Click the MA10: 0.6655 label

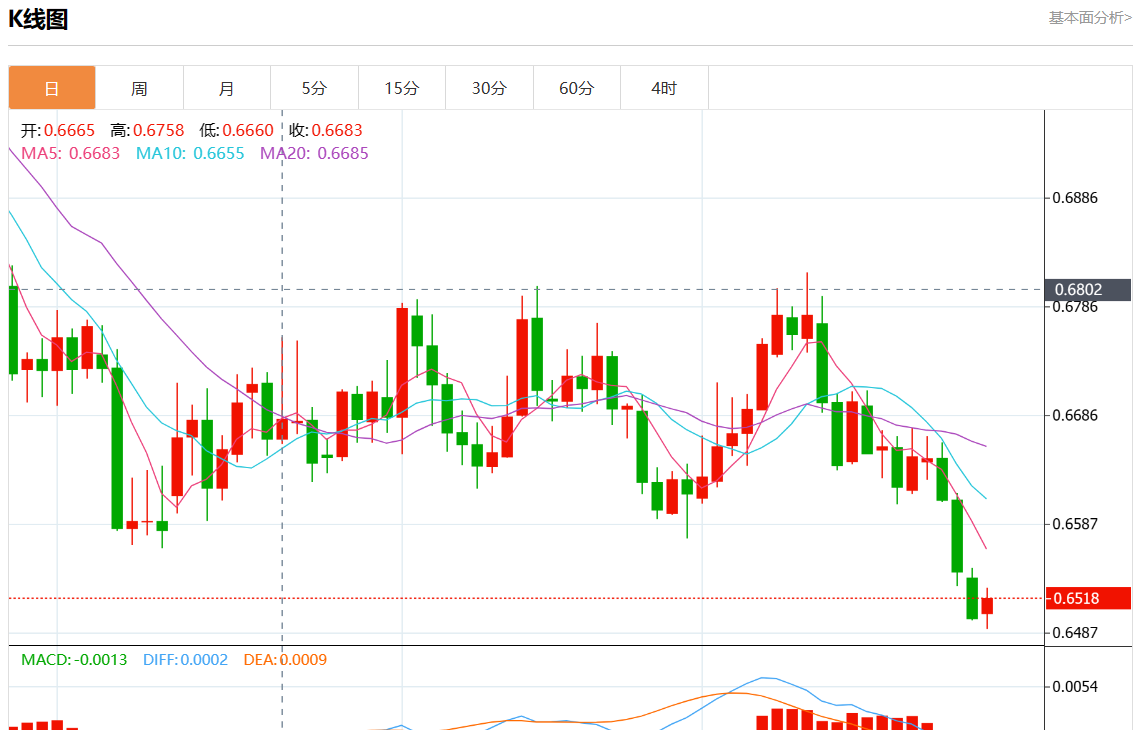point(190,153)
